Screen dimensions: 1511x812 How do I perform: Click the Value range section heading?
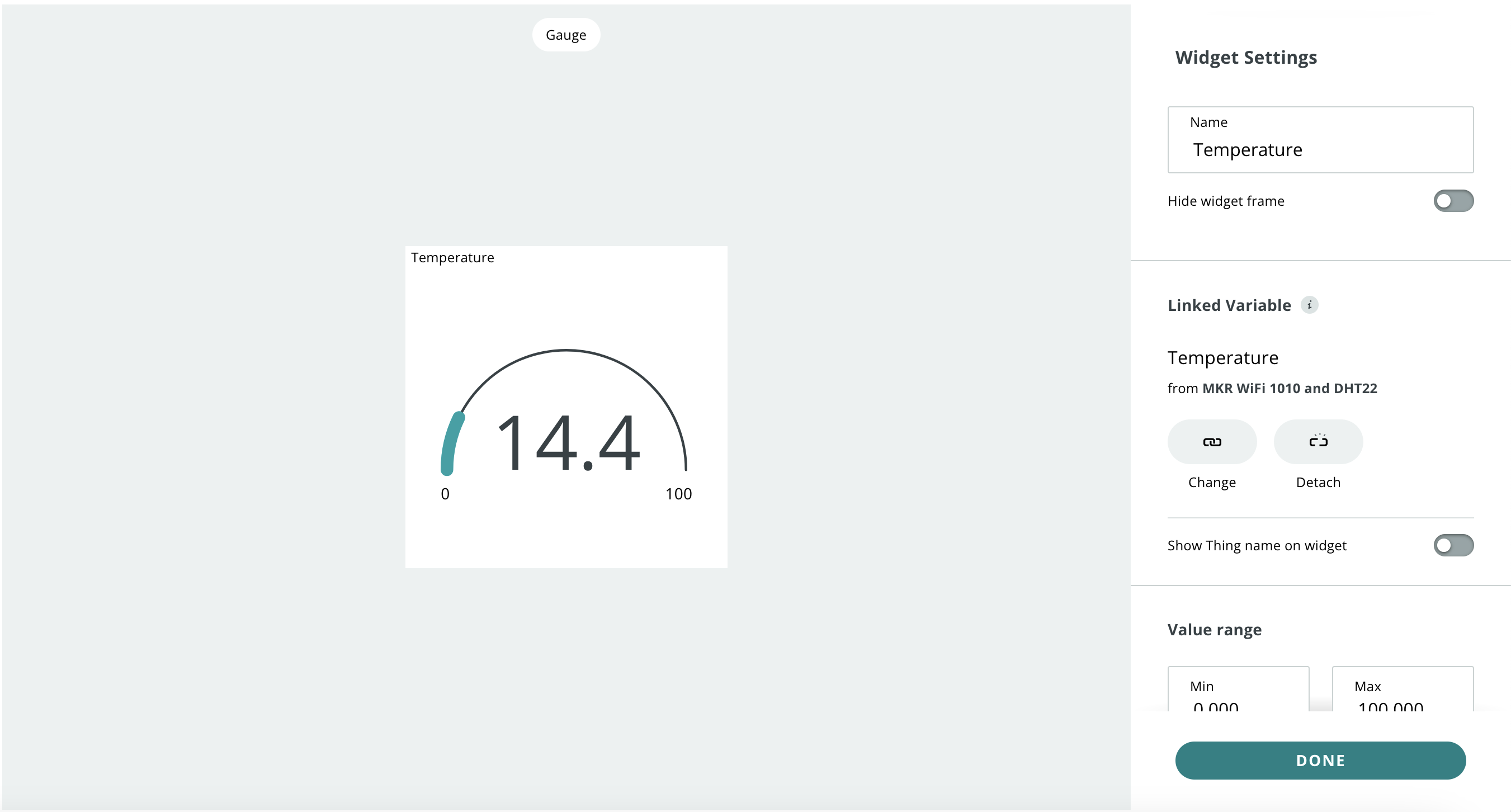pyautogui.click(x=1214, y=630)
